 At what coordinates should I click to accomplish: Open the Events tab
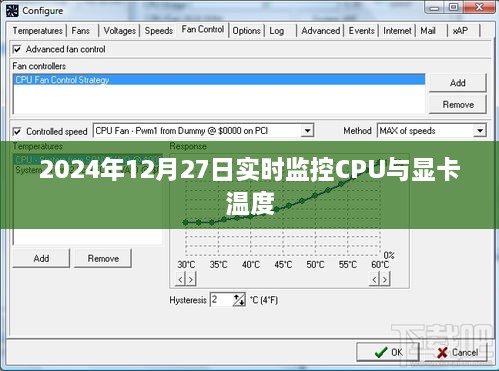click(361, 31)
